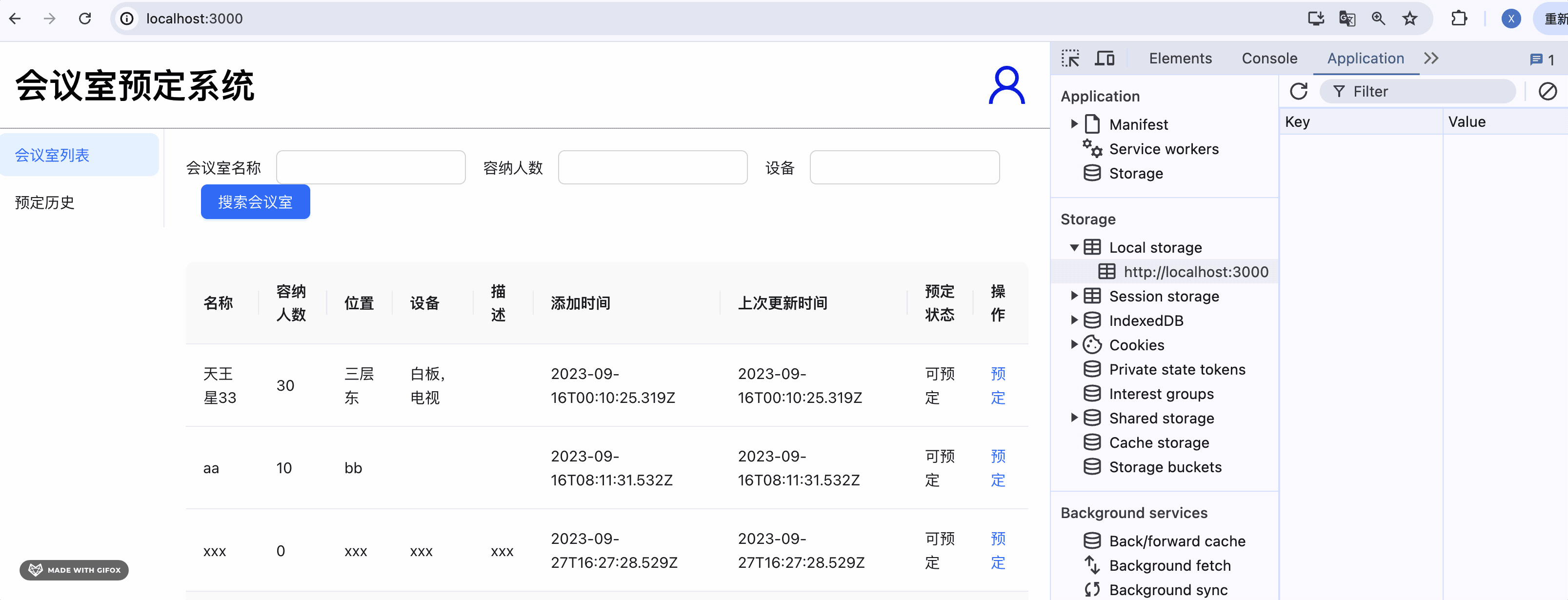Open the 预定历史 menu item
The width and height of the screenshot is (1568, 600).
tap(44, 202)
